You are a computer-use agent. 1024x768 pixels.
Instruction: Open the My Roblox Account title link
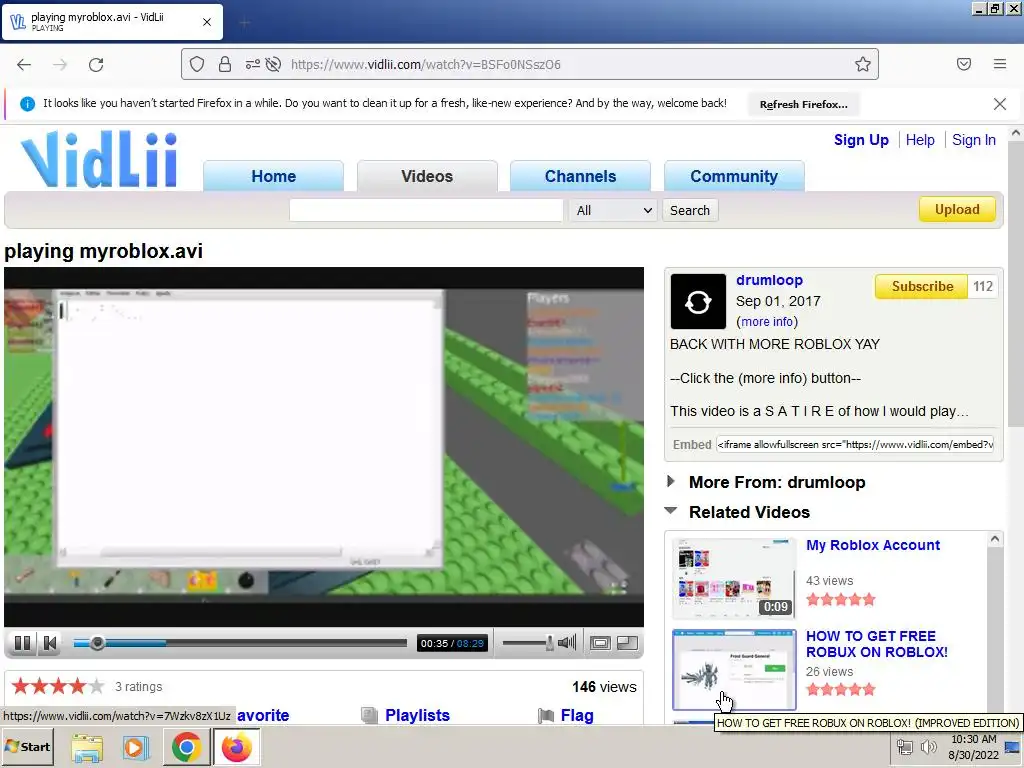[x=873, y=545]
